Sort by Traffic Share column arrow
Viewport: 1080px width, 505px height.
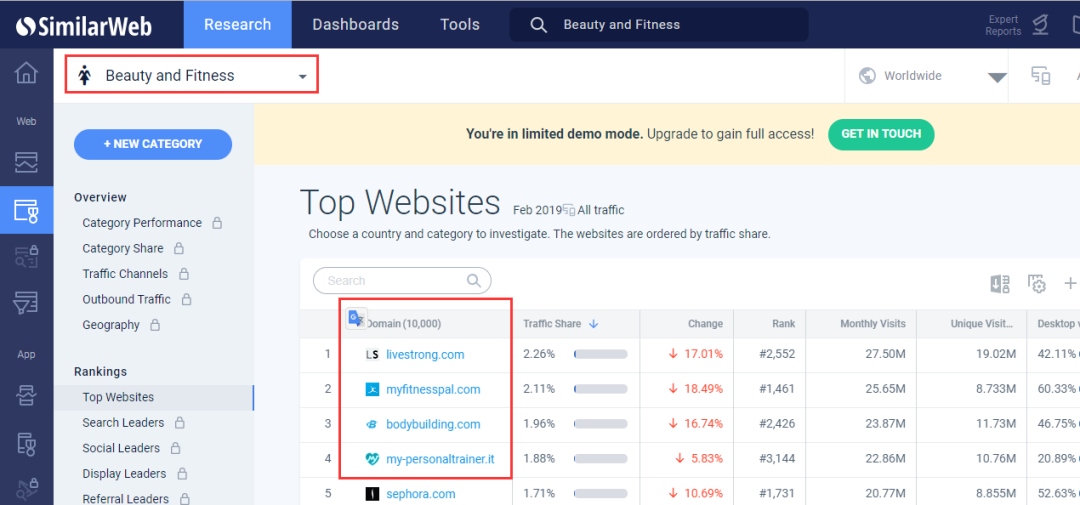pos(593,324)
